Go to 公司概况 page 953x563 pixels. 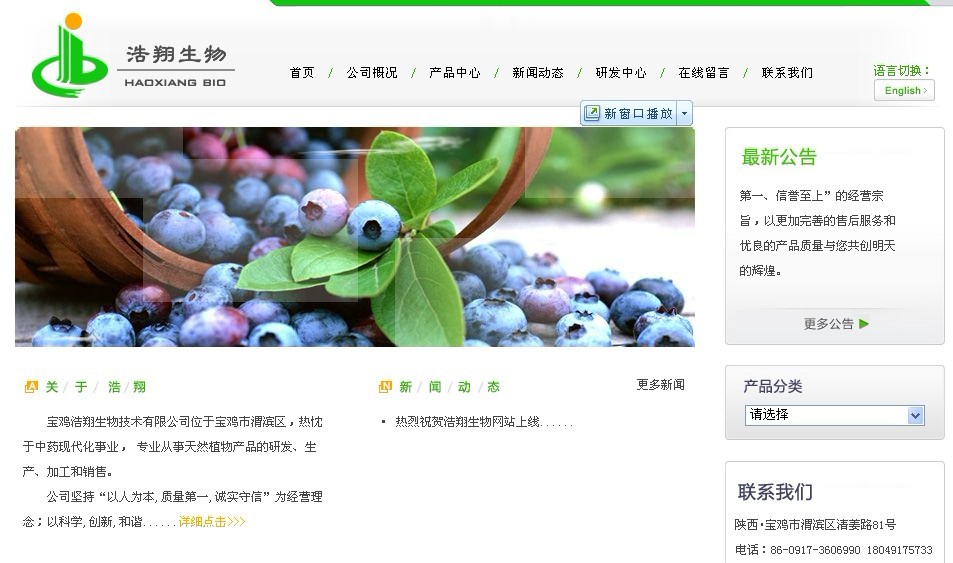pyautogui.click(x=372, y=73)
